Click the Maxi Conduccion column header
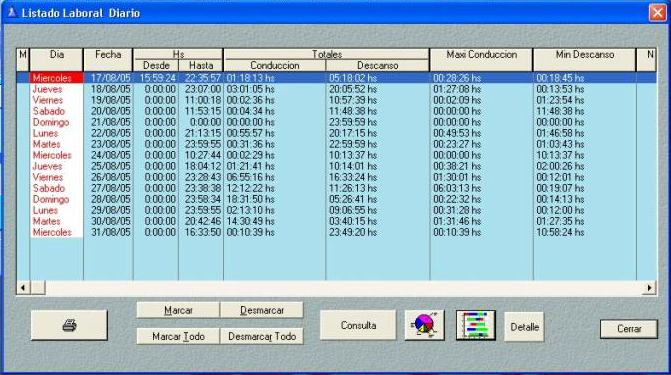The image size is (671, 375). pyautogui.click(x=481, y=60)
